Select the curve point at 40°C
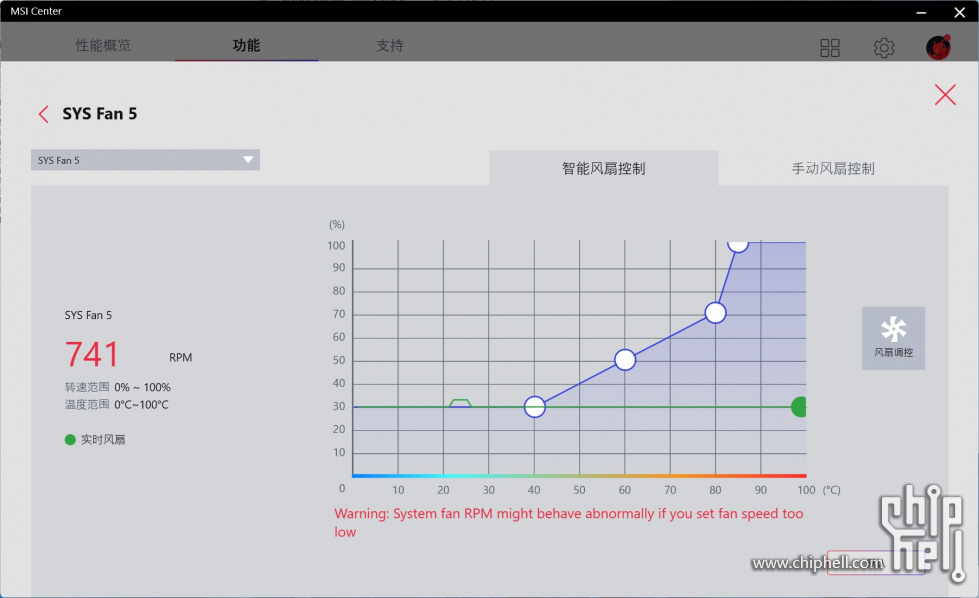Image resolution: width=979 pixels, height=598 pixels. [x=534, y=407]
